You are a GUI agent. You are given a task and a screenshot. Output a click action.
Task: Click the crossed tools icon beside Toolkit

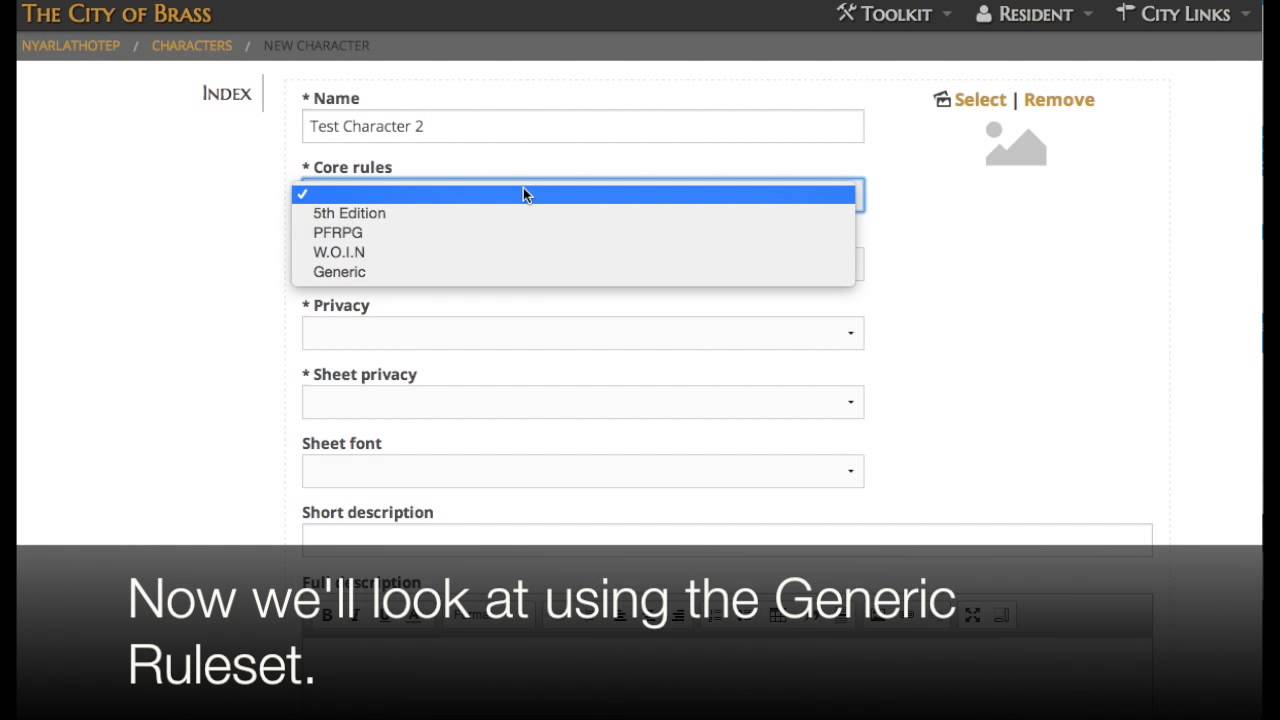[x=847, y=13]
